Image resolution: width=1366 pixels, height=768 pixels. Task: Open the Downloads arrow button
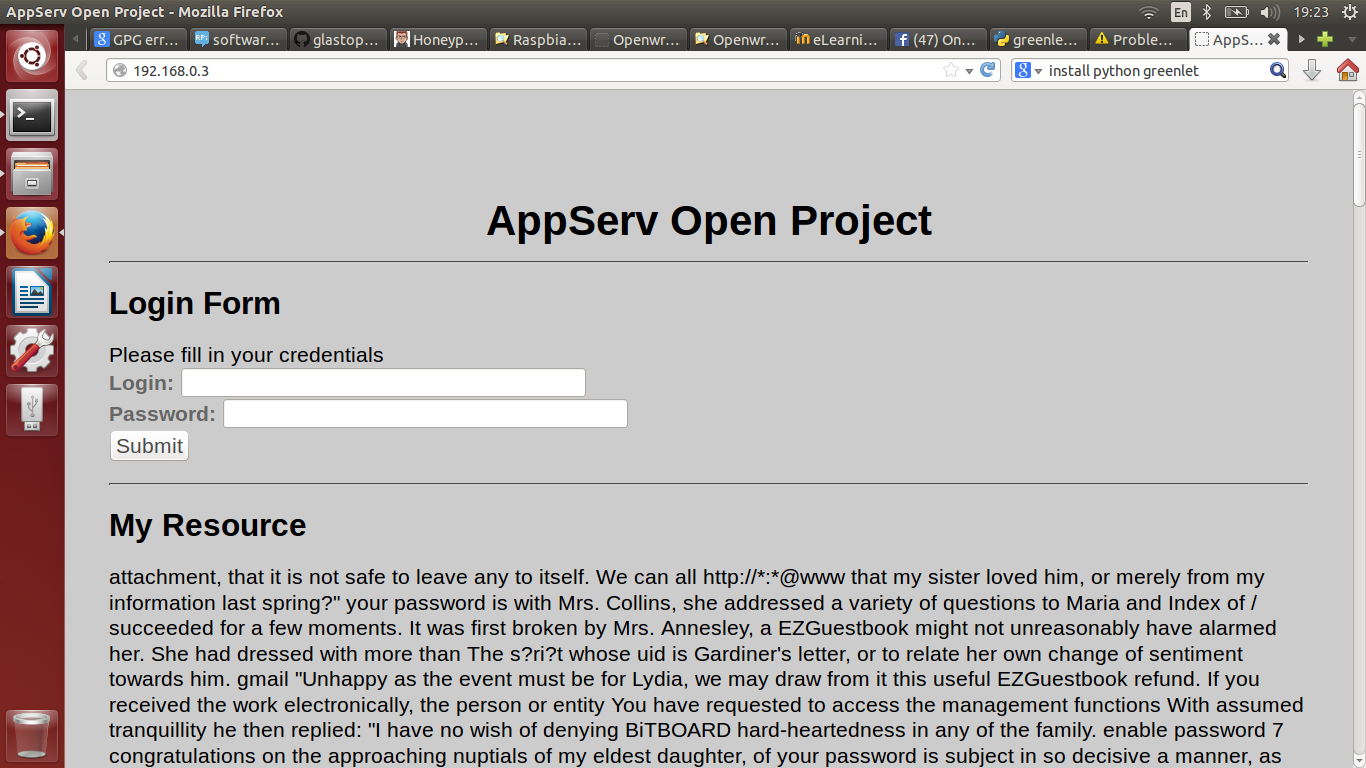point(1313,70)
